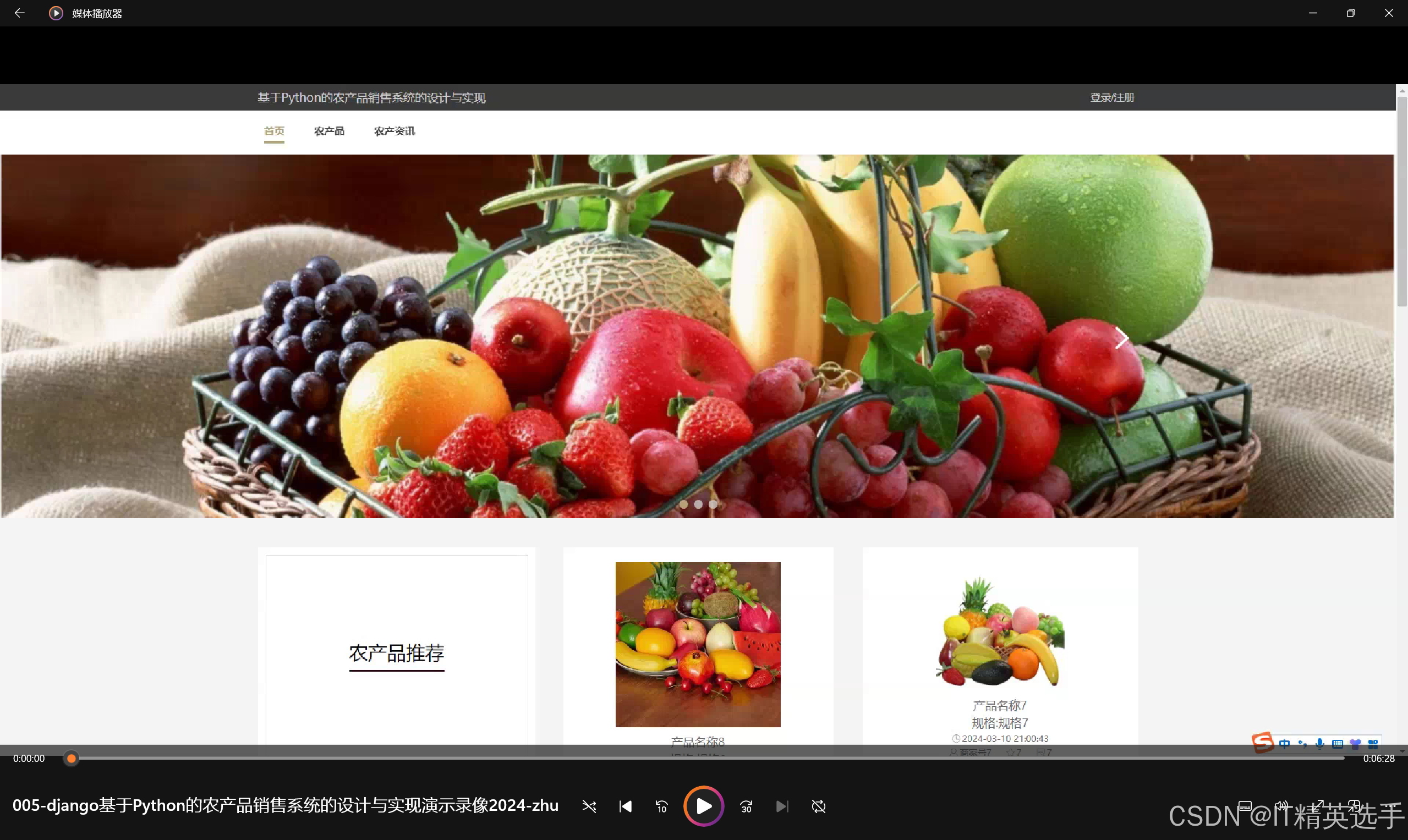The image size is (1408, 840).
Task: Toggle the repeat mode button
Action: pos(819,806)
